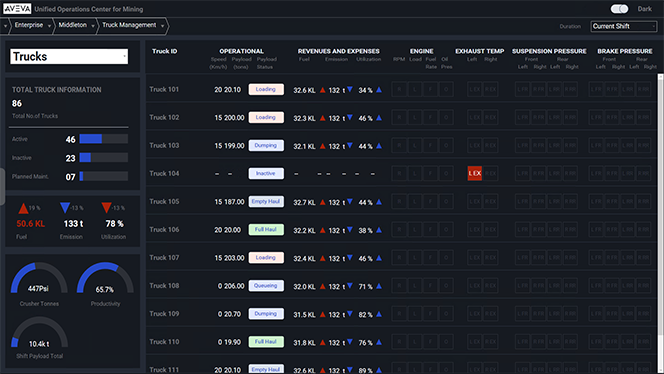
Task: Click the AVEVA logo
Action: click(17, 9)
